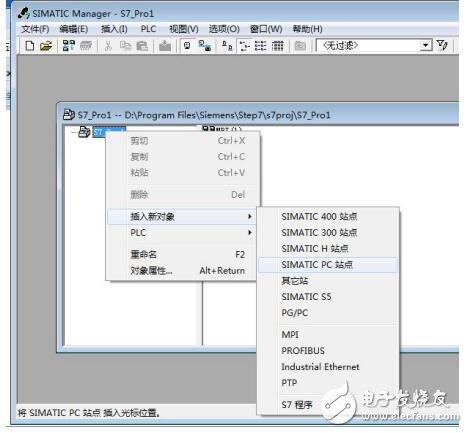Viewport: 468px width, 433px height.
Task: Open the 帮助(H) menu
Action: [x=307, y=29]
